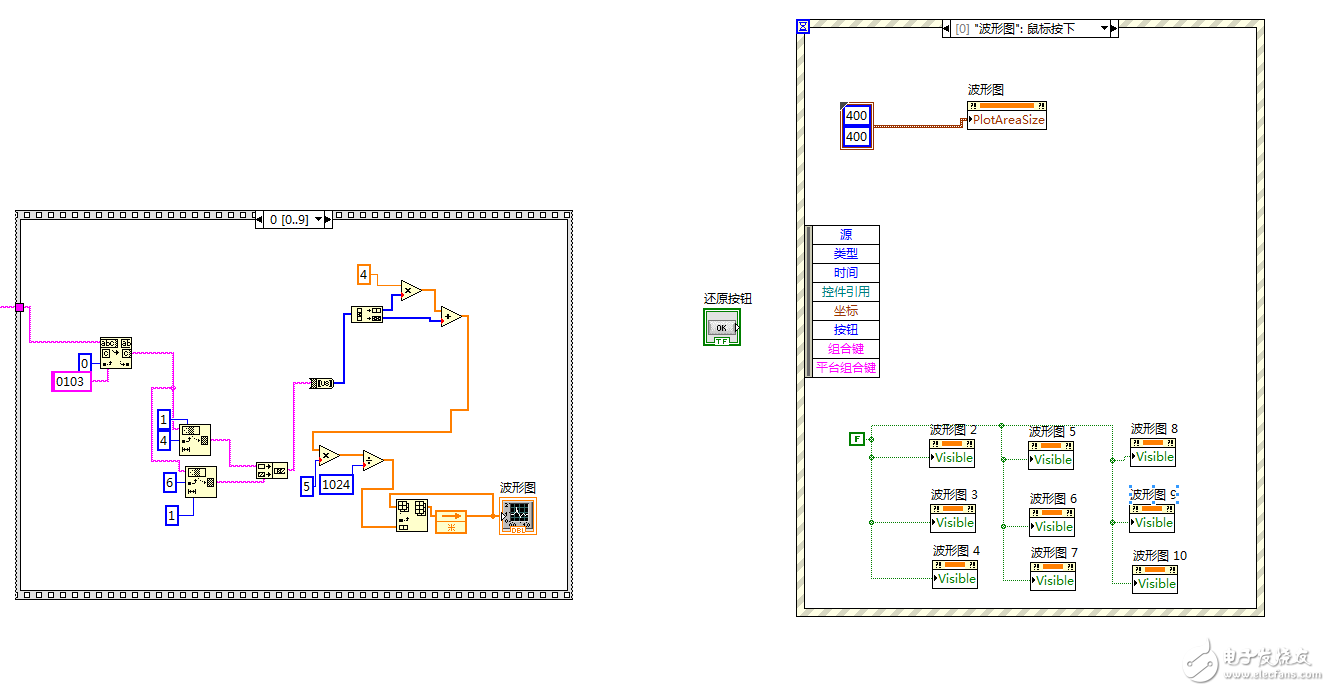Click the blue constant 4 by String Subset
Screen dimensions: 1330x691
point(164,439)
